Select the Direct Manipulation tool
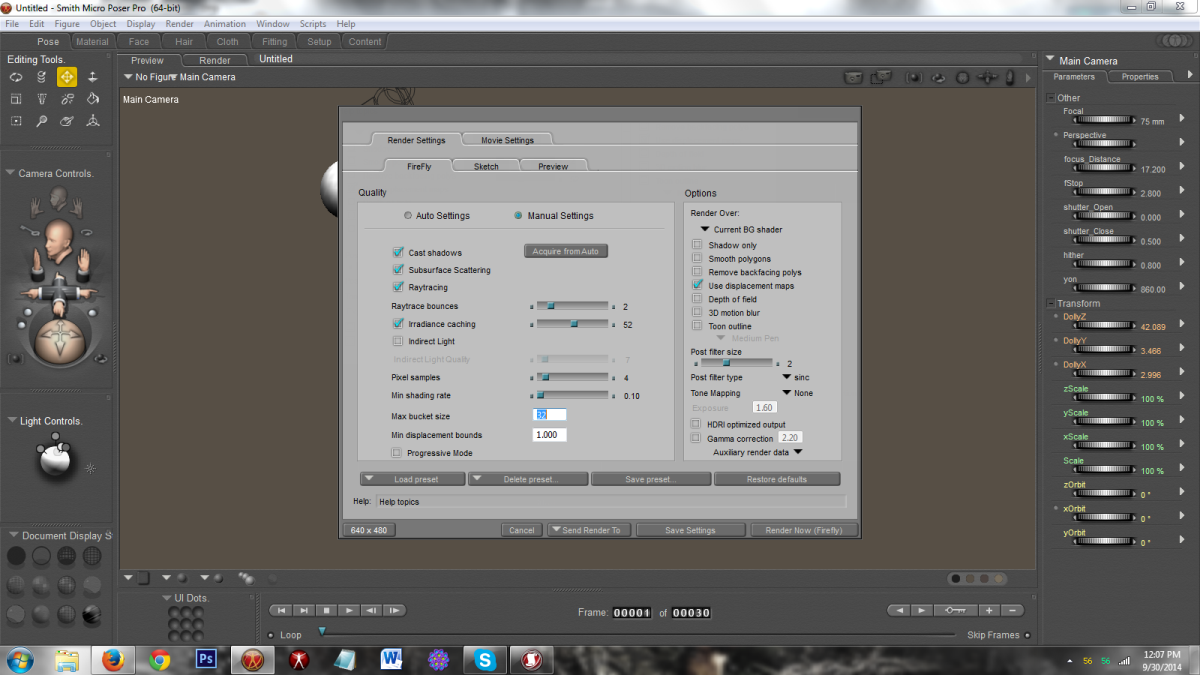The height and width of the screenshot is (675, 1200). (x=93, y=121)
